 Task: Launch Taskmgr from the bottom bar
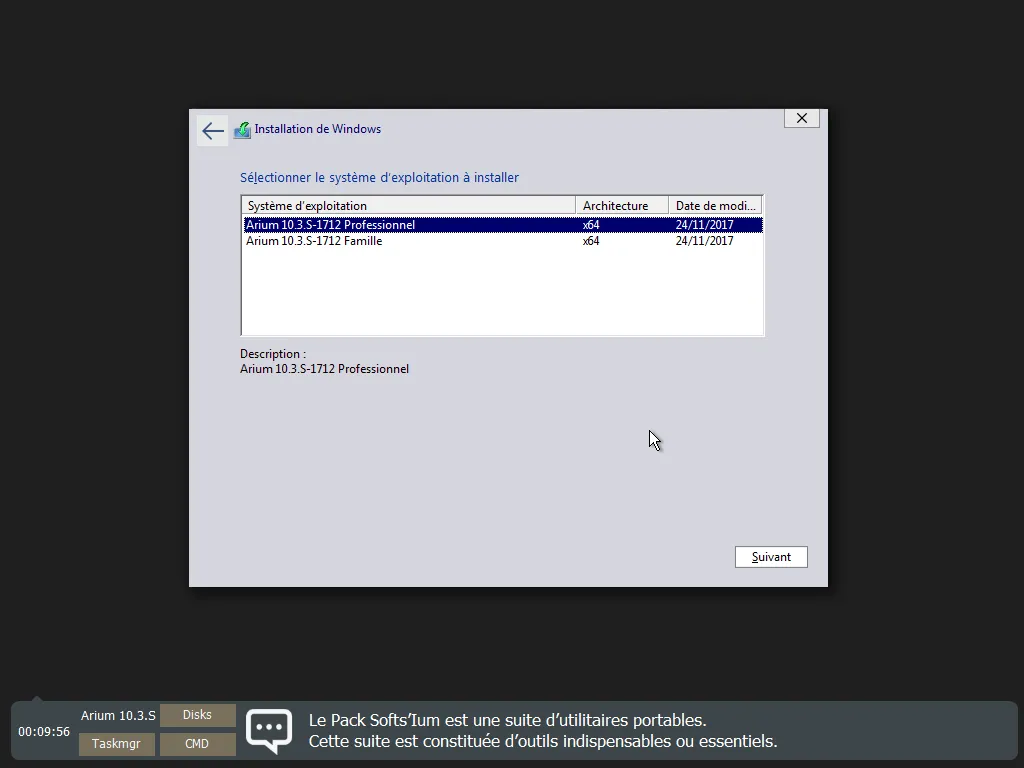(x=116, y=744)
